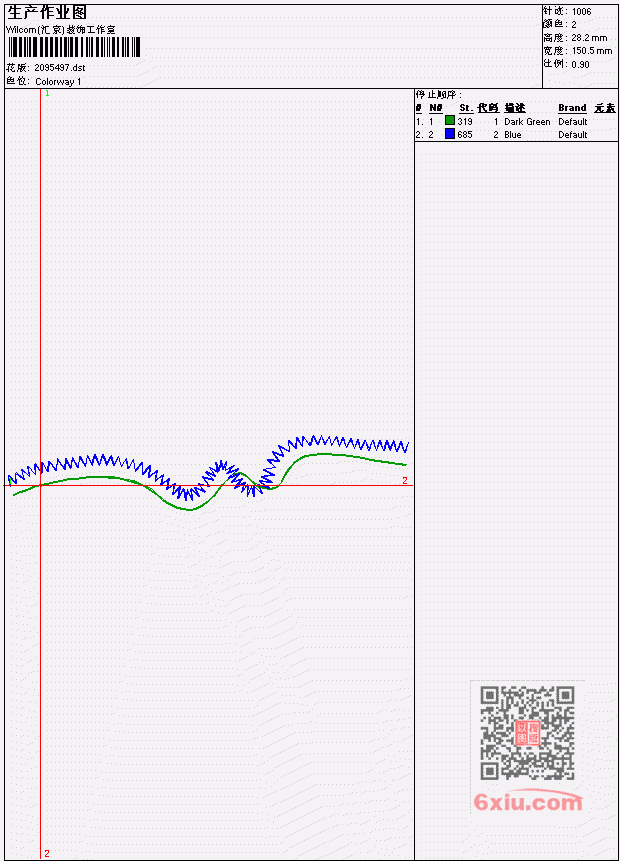Click the 'St.' column header
Screen dimensions: 620x861
466,108
